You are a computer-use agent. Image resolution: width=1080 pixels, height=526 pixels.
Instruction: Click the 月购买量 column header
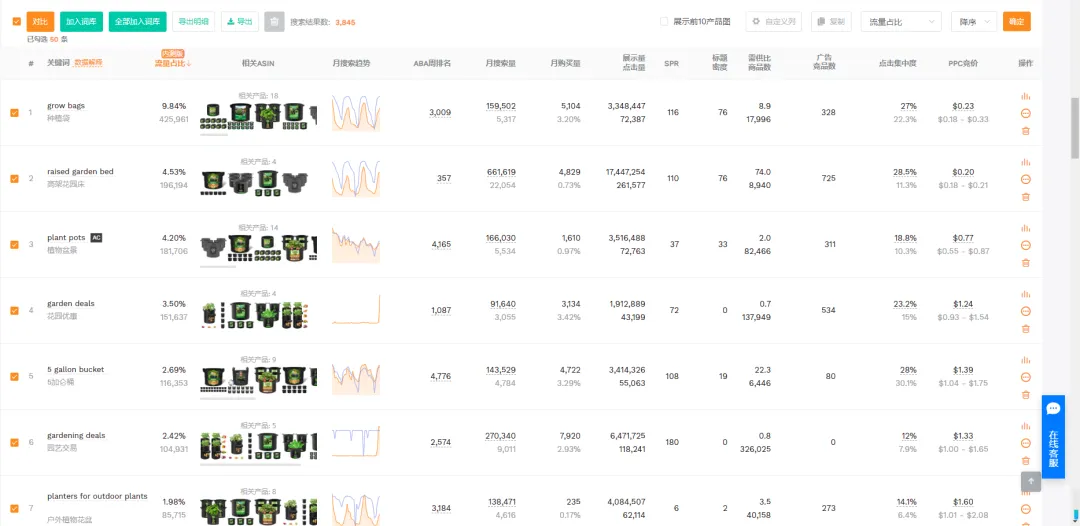pos(565,63)
